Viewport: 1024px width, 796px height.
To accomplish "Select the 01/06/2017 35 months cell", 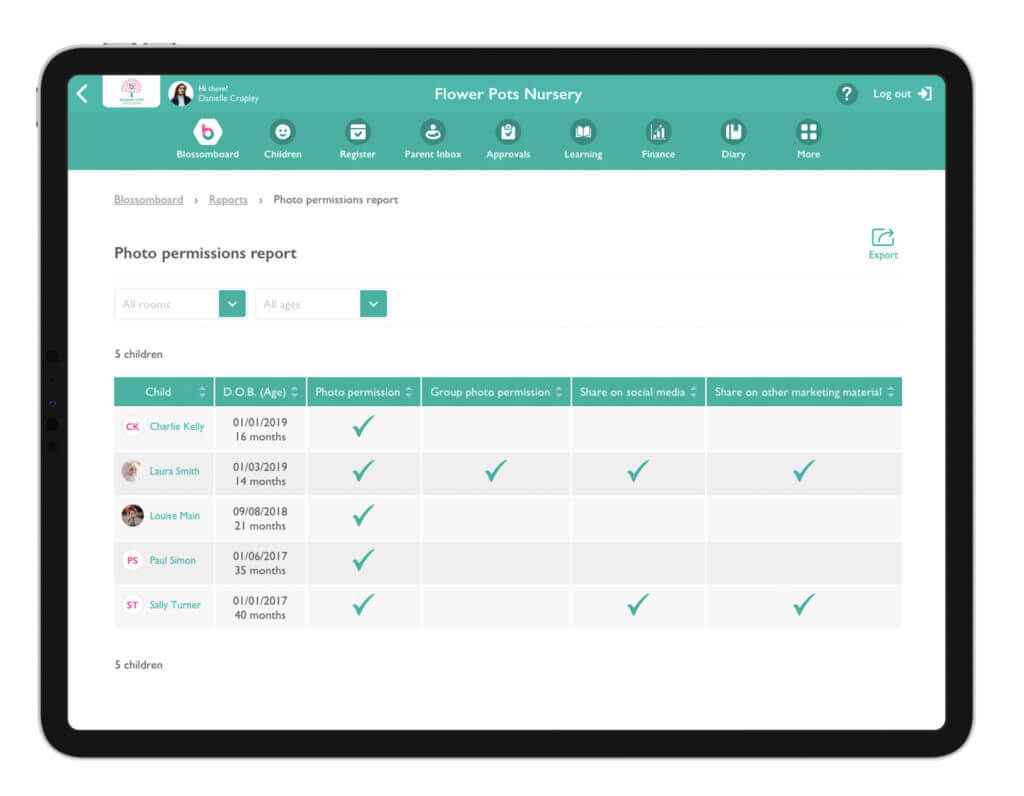I will click(260, 563).
